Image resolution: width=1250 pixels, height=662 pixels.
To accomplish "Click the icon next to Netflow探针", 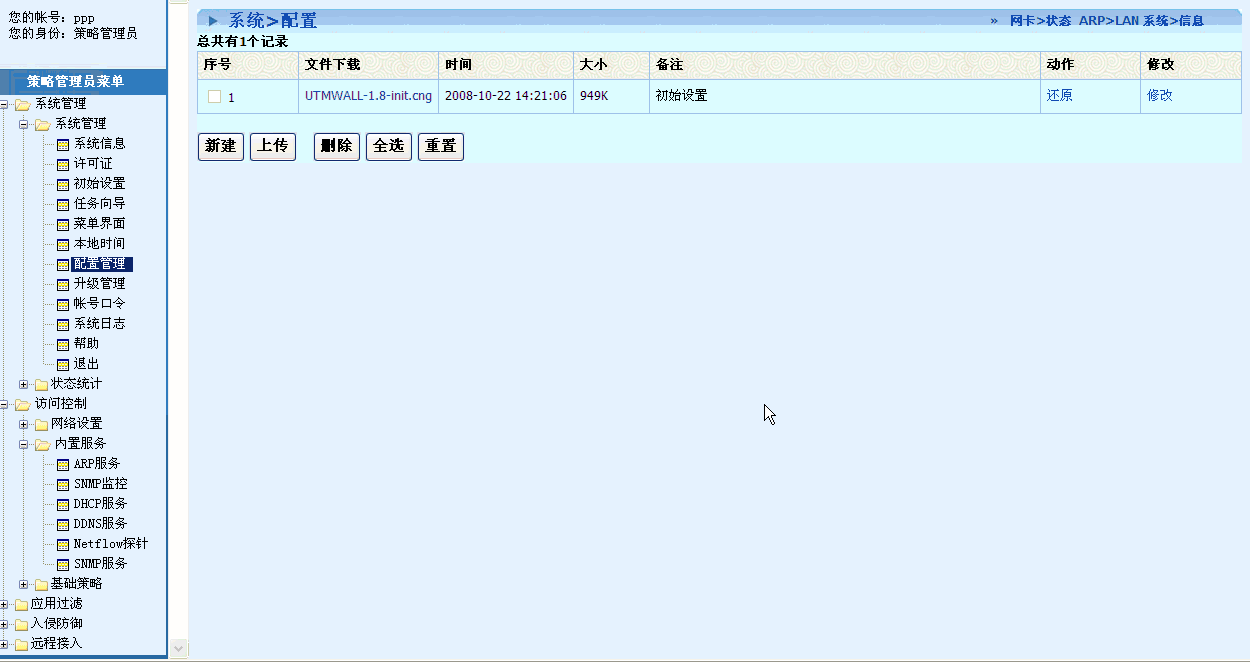I will pyautogui.click(x=63, y=544).
